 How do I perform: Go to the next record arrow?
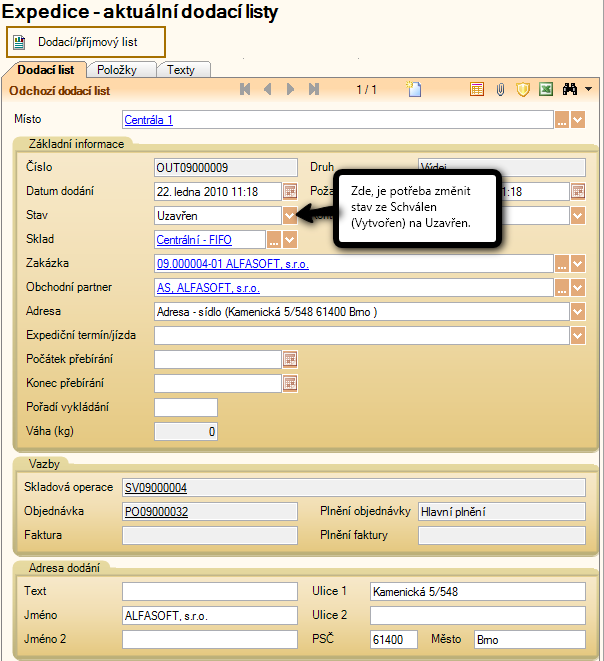(291, 90)
